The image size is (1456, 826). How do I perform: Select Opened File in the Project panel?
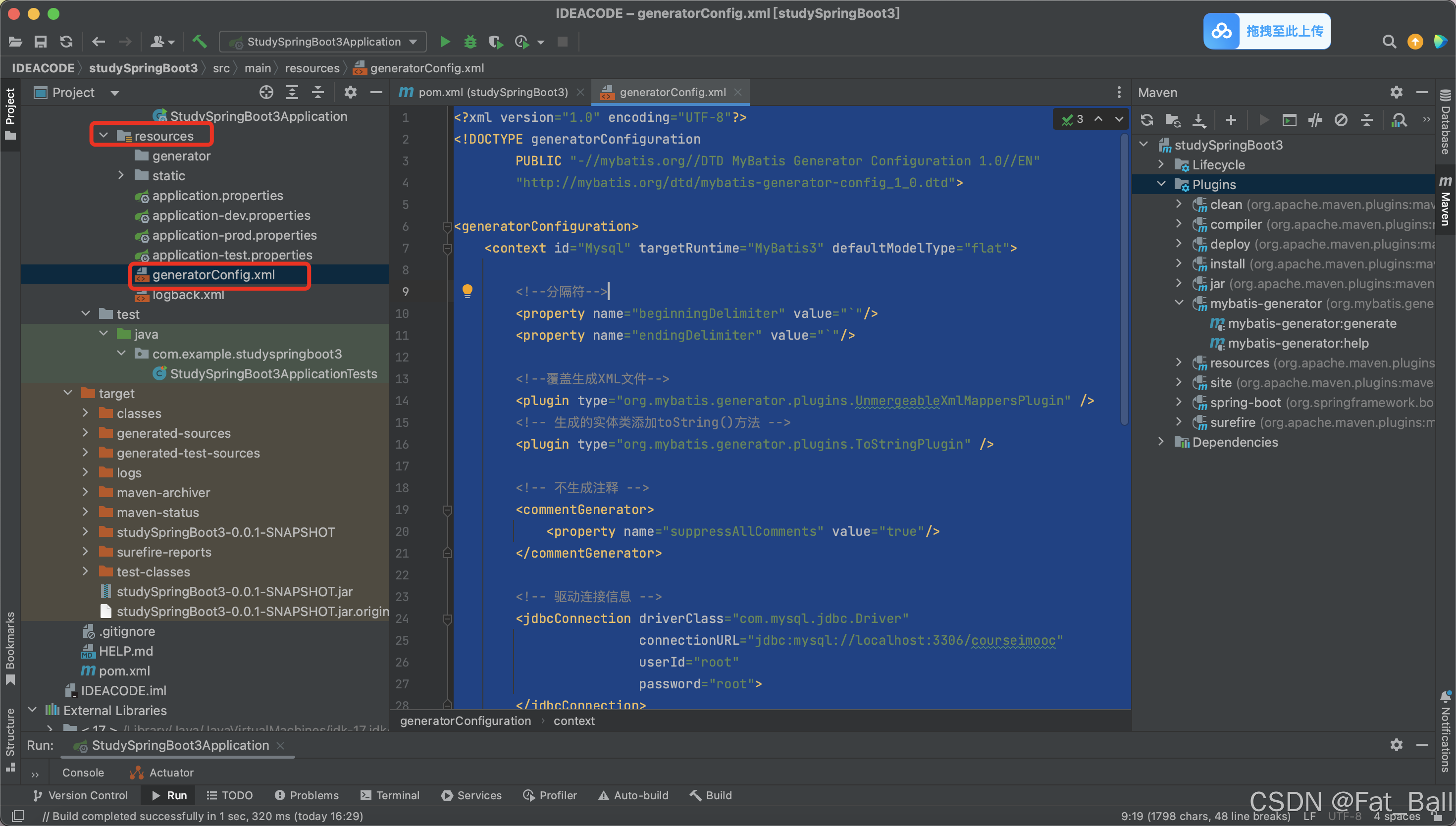coord(265,92)
